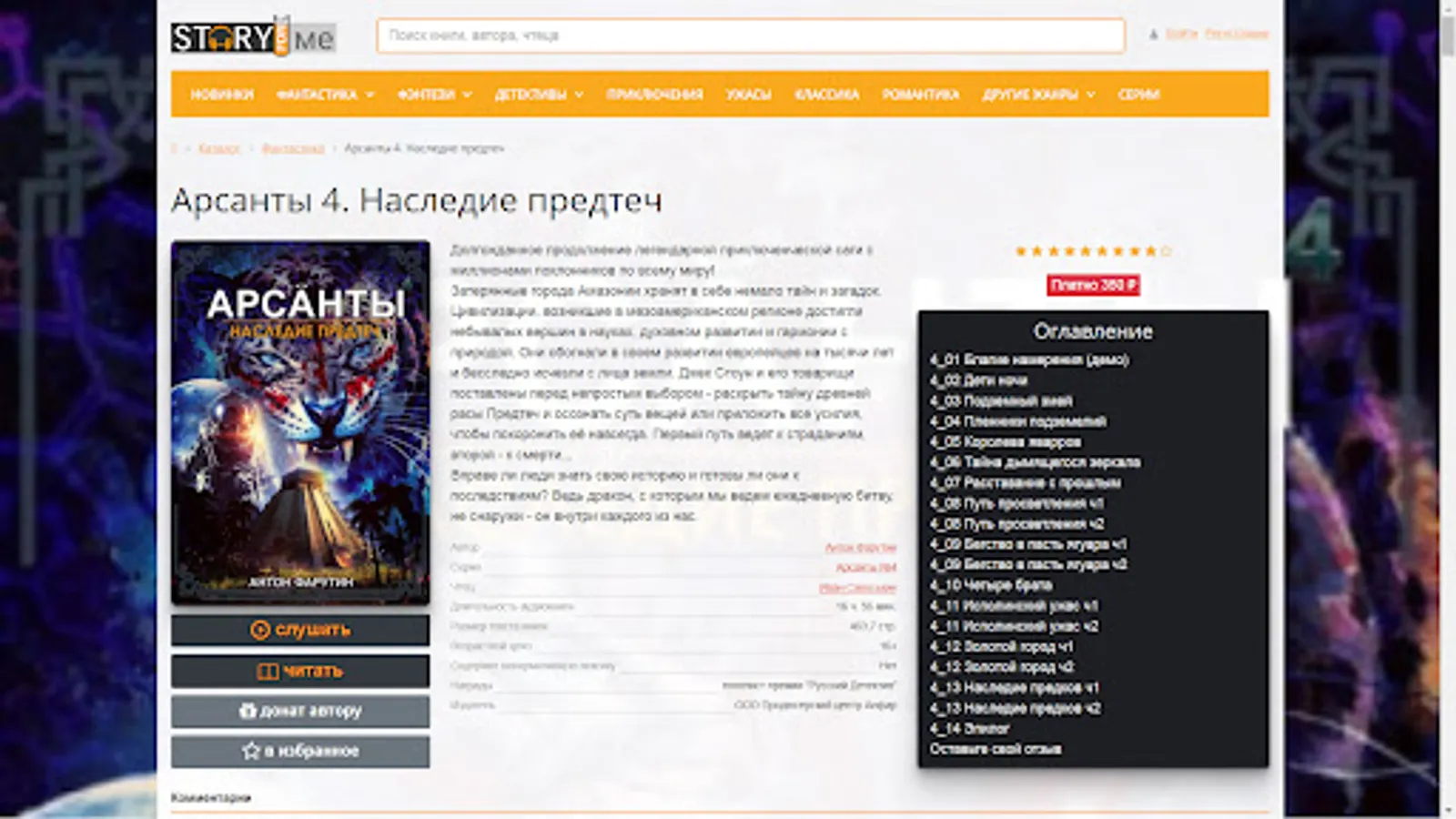Expand the ДЕТЕКТИВЫ genre dropdown arrow
The height and width of the screenshot is (819, 1456).
pyautogui.click(x=579, y=95)
